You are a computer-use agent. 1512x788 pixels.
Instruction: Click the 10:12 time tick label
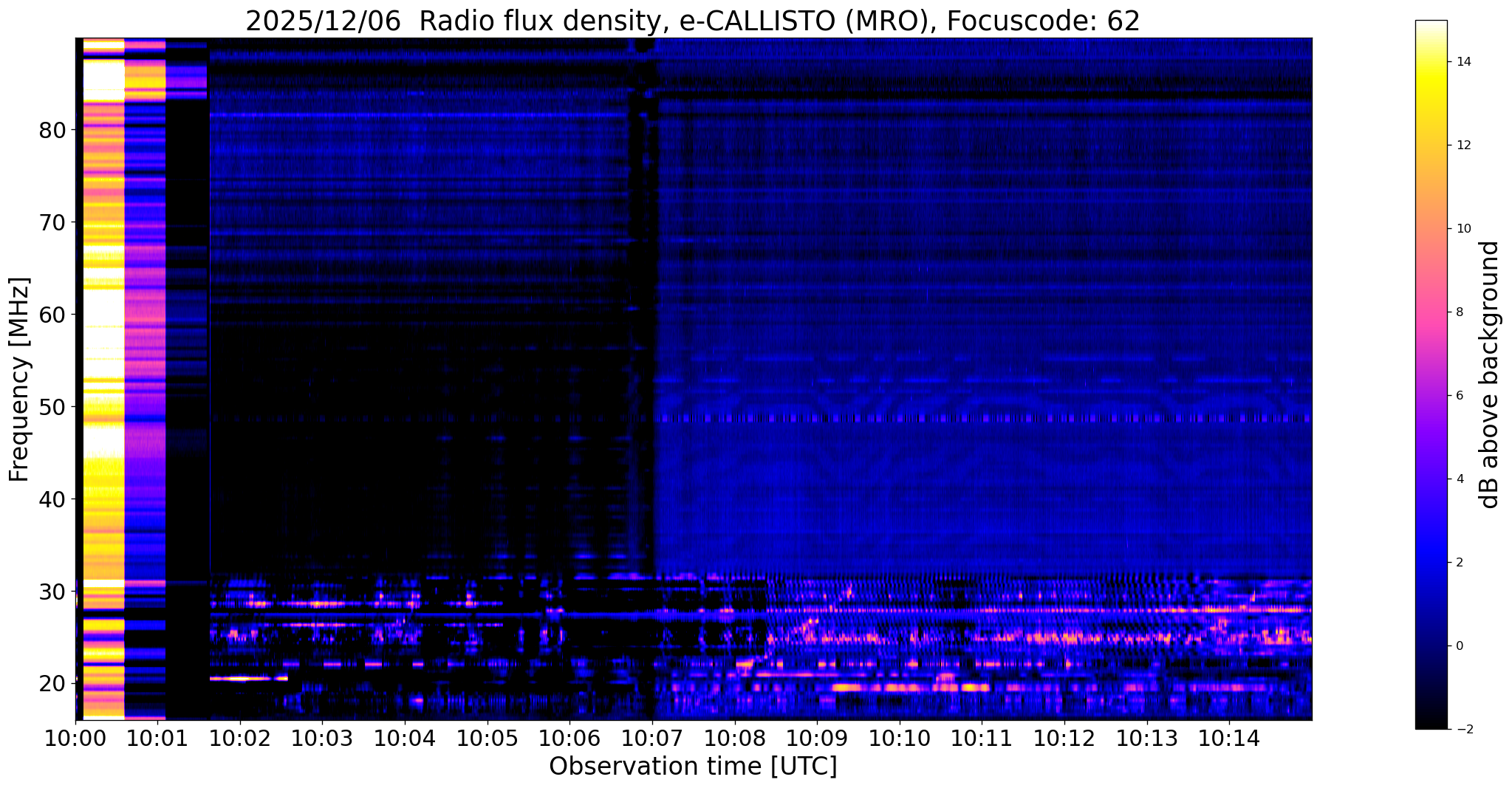[x=1064, y=738]
